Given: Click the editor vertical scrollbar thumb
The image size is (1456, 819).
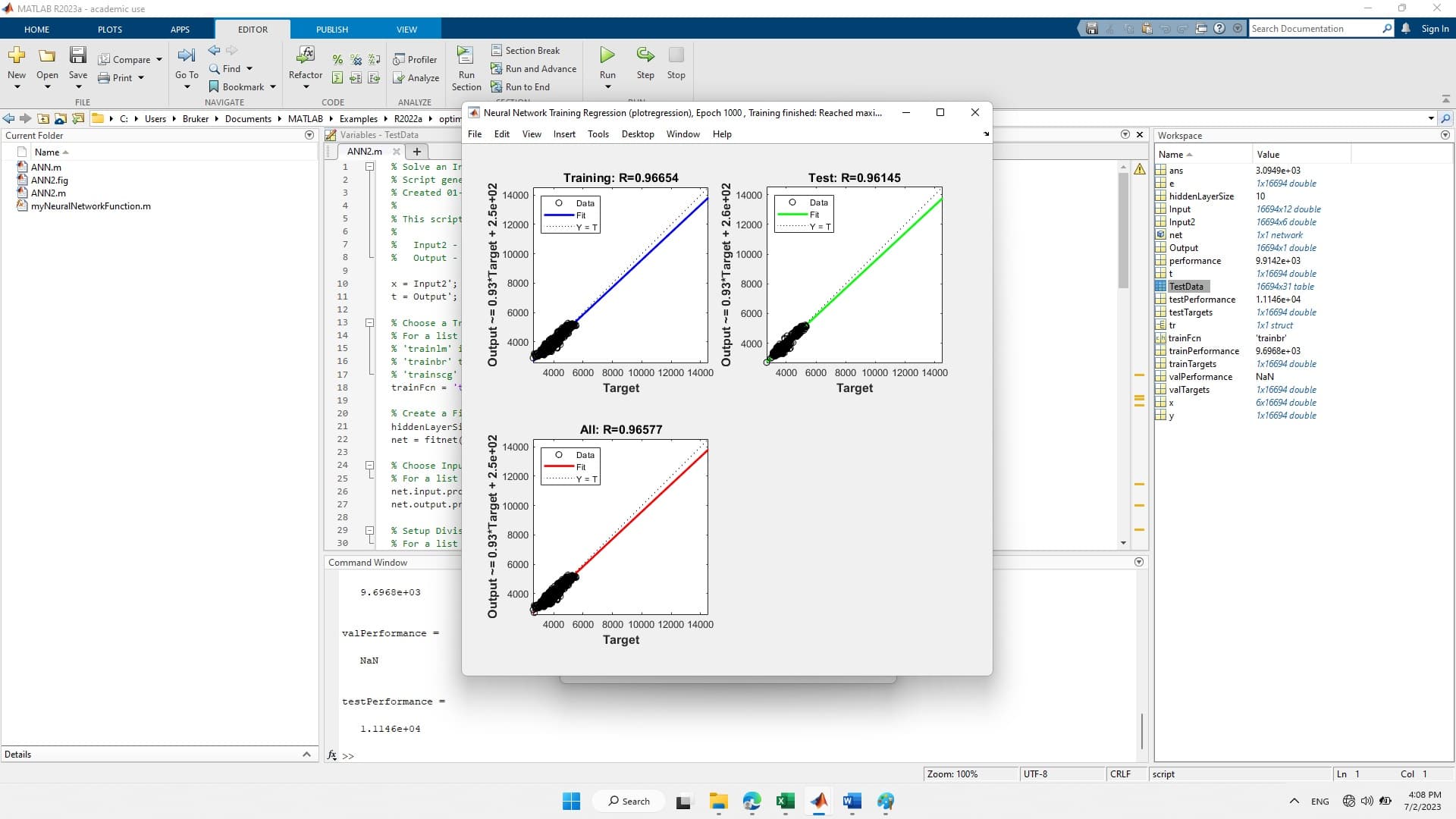Looking at the screenshot, I should (1123, 230).
